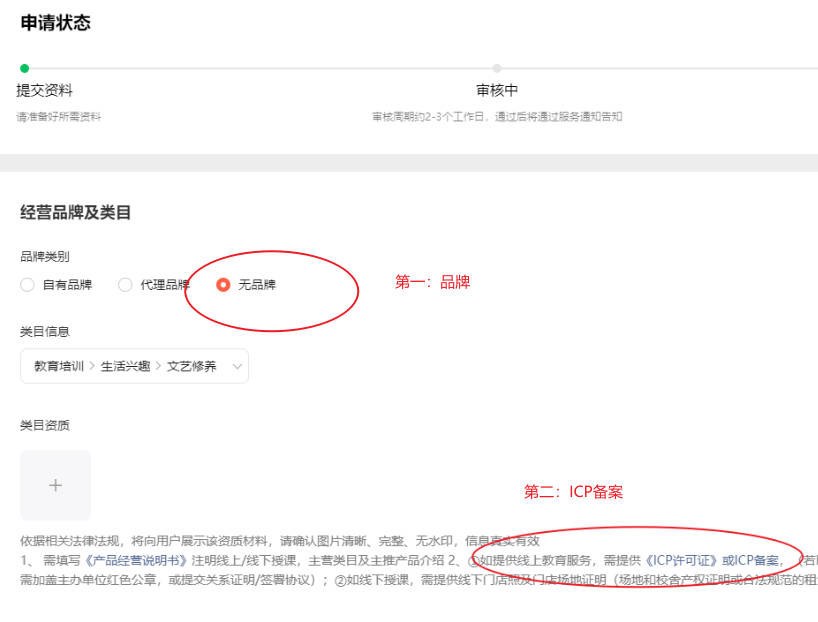Open the 《产品经营说明书》 link
This screenshot has width=818, height=622.
point(136,560)
